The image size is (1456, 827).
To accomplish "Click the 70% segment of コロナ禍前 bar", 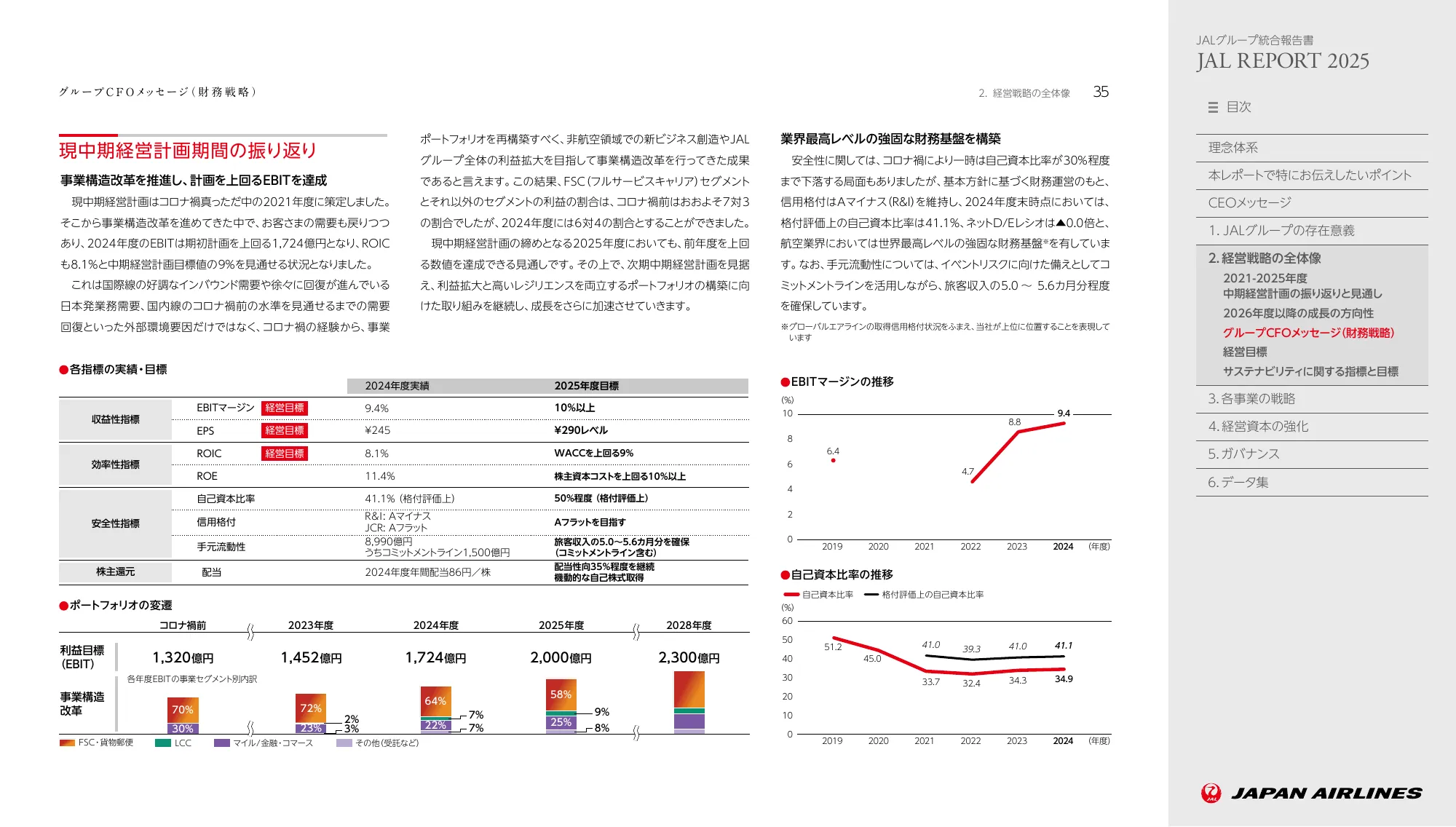I will click(x=183, y=710).
